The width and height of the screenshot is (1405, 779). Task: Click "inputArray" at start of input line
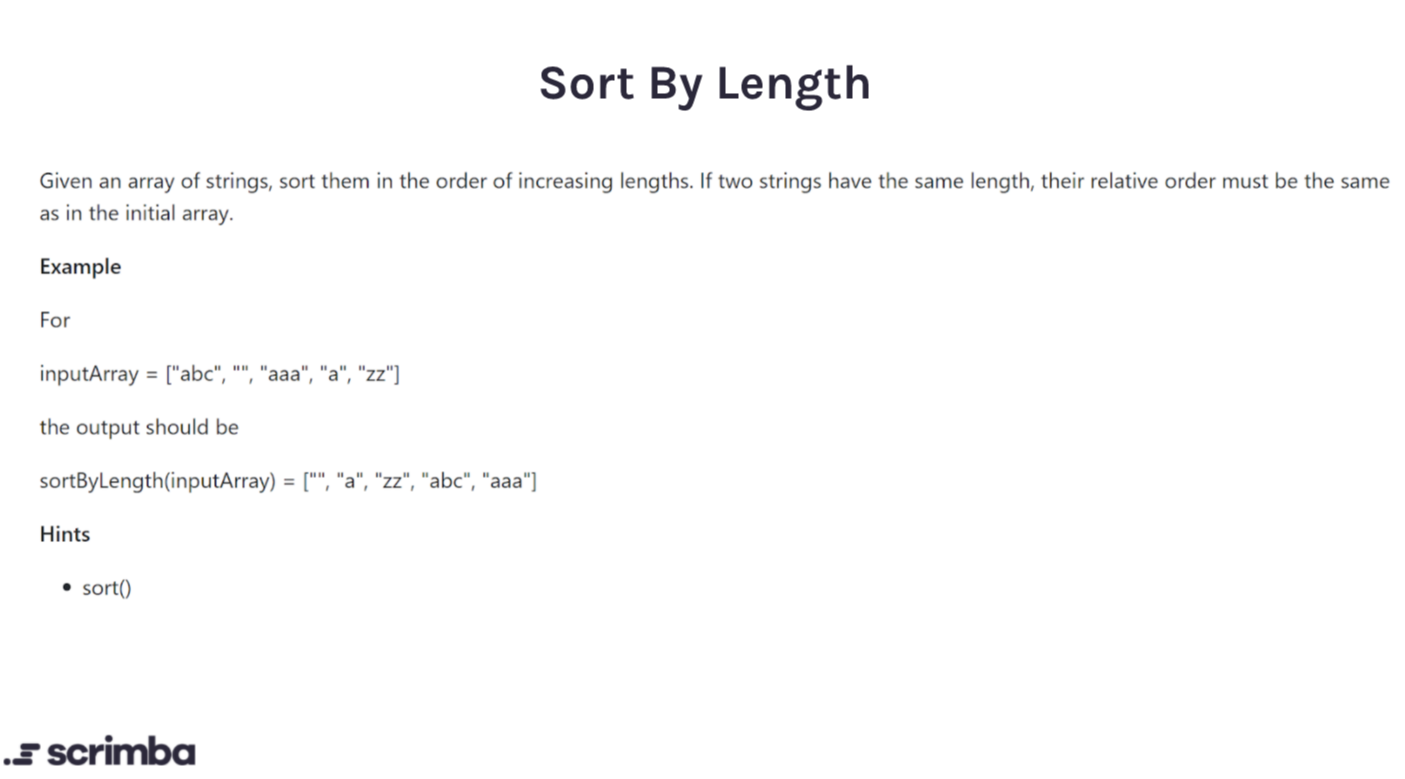[89, 374]
